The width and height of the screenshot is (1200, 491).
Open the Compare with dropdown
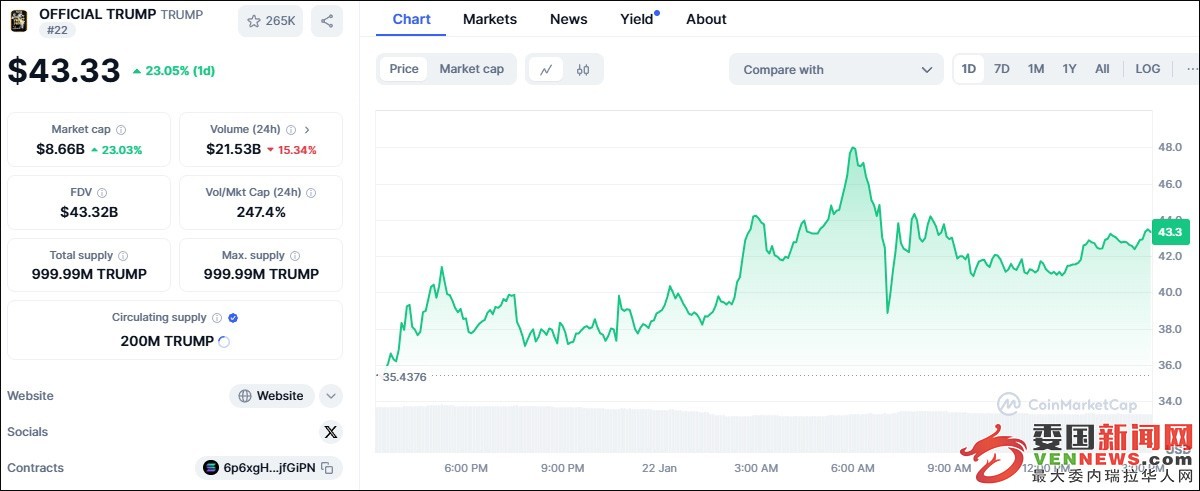(836, 70)
